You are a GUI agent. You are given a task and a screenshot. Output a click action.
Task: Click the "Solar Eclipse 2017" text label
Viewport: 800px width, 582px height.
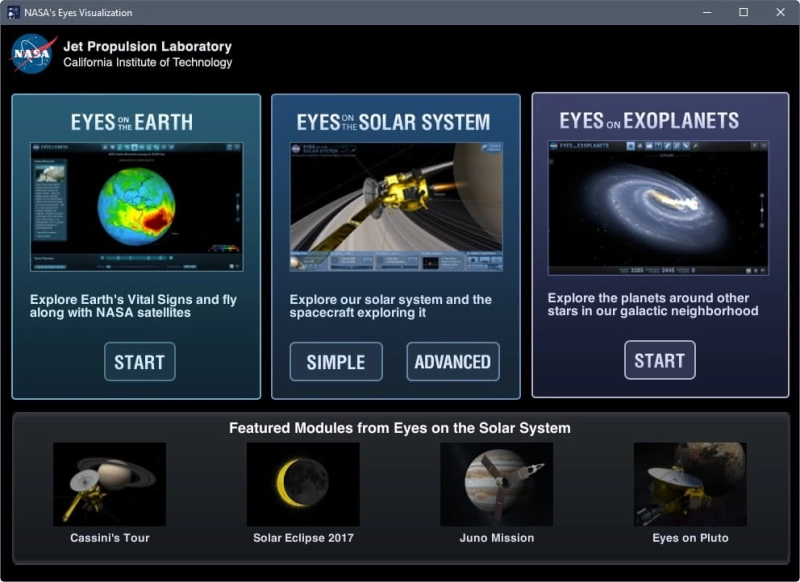303,538
